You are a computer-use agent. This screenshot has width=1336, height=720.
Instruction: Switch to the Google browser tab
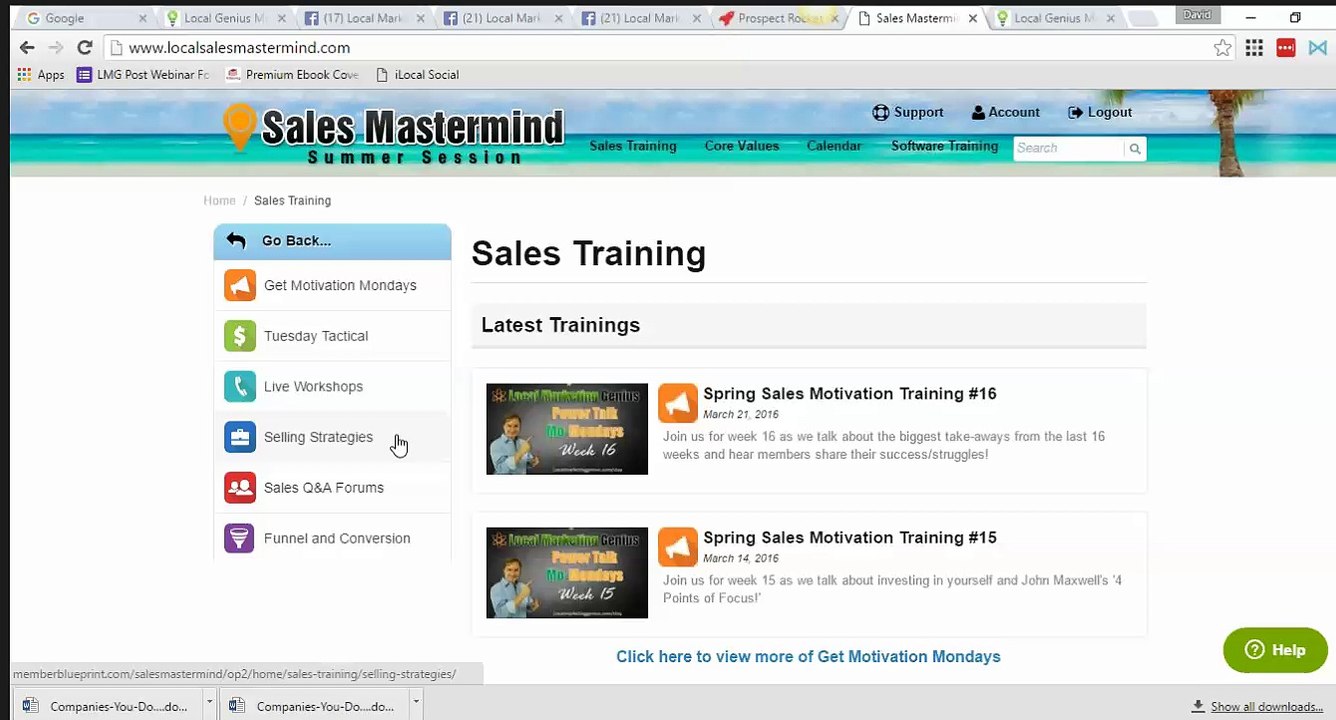[85, 18]
